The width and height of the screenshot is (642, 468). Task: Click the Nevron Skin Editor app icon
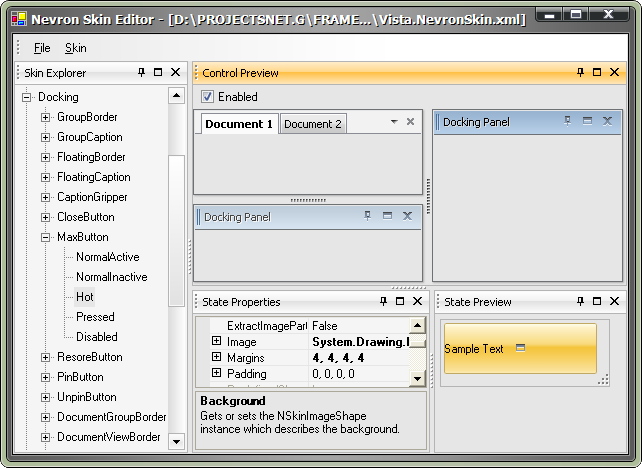(19, 19)
